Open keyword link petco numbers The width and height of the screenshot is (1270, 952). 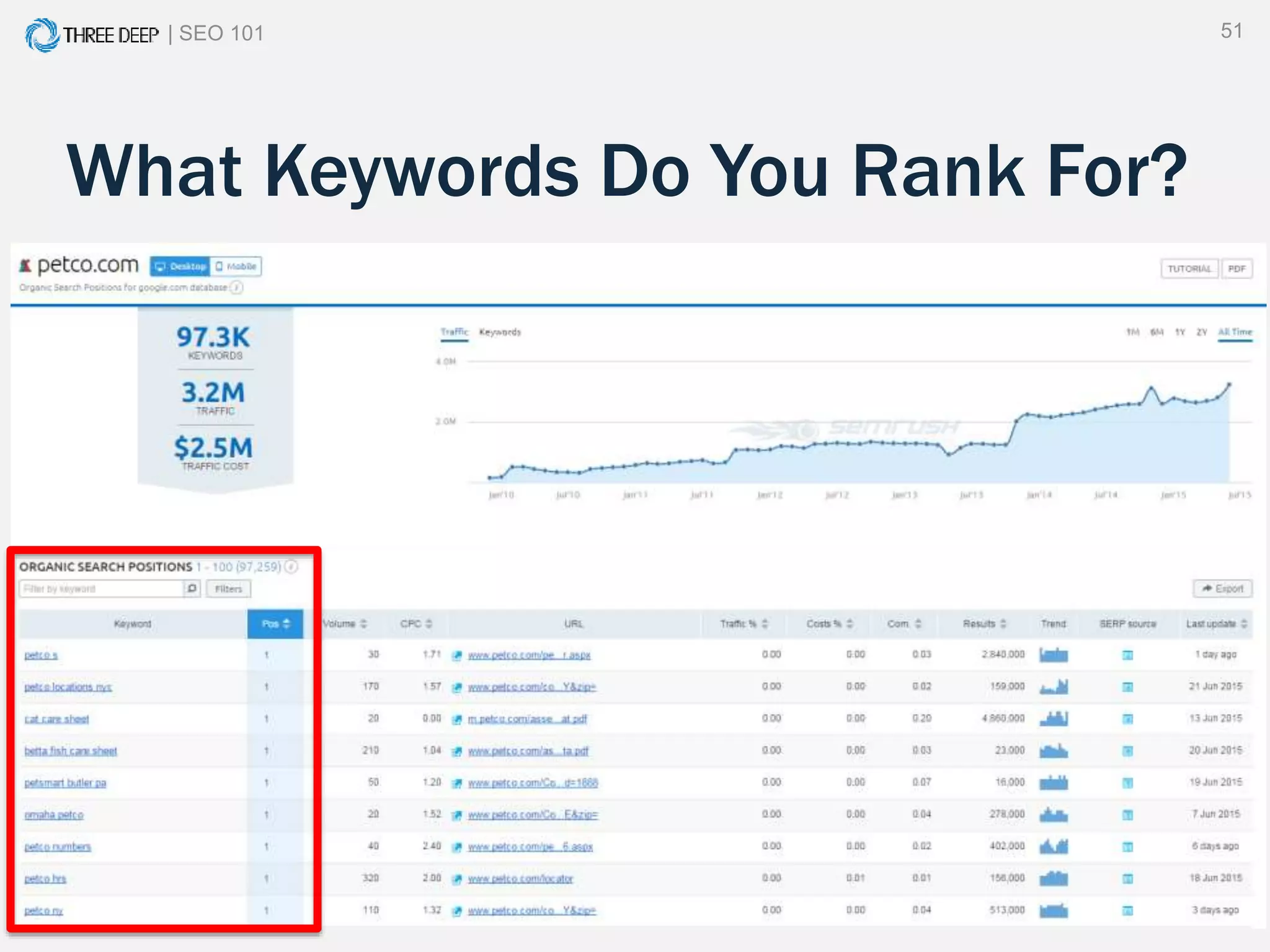[58, 847]
